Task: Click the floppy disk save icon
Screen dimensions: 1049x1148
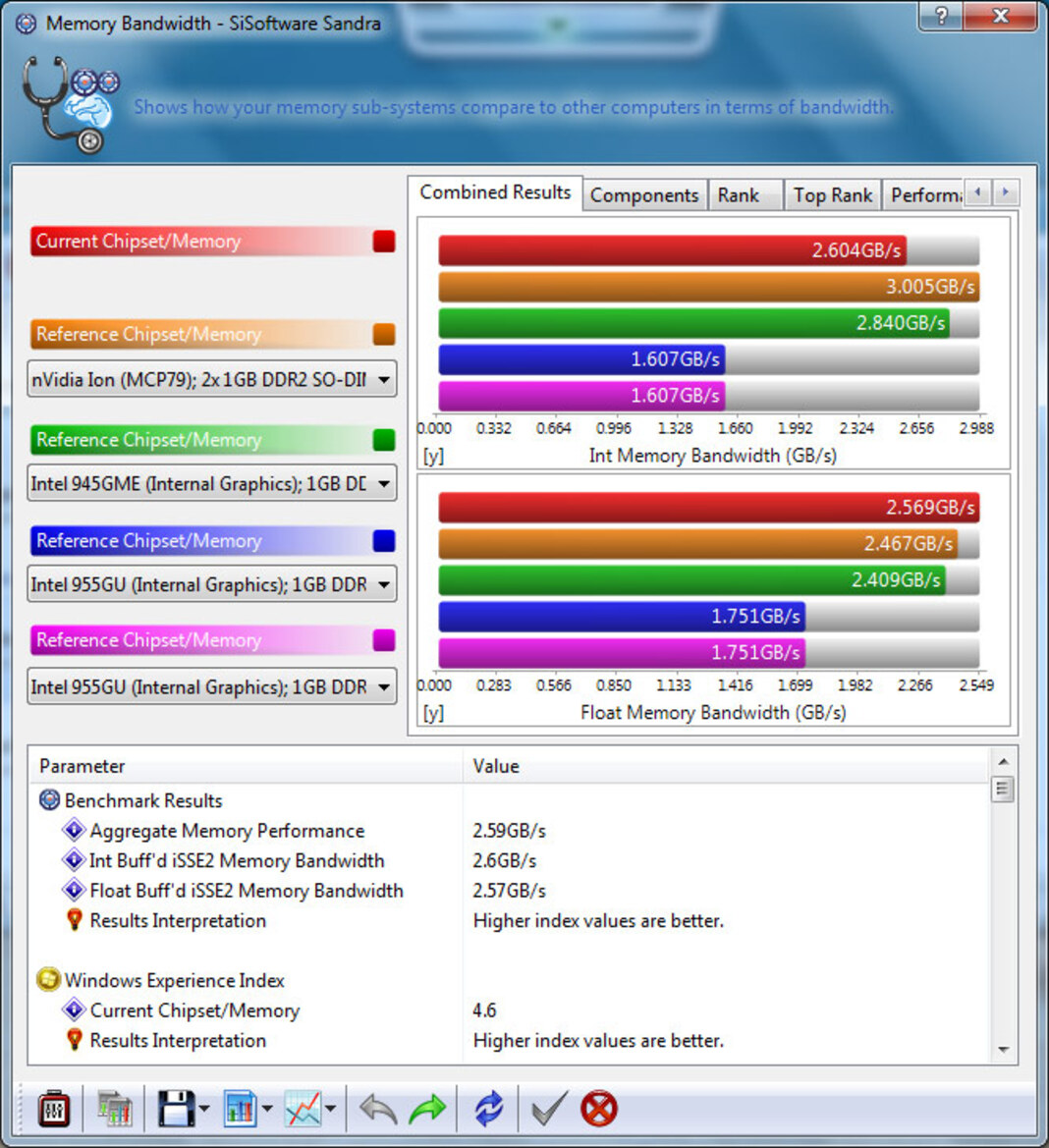Action: point(176,1109)
